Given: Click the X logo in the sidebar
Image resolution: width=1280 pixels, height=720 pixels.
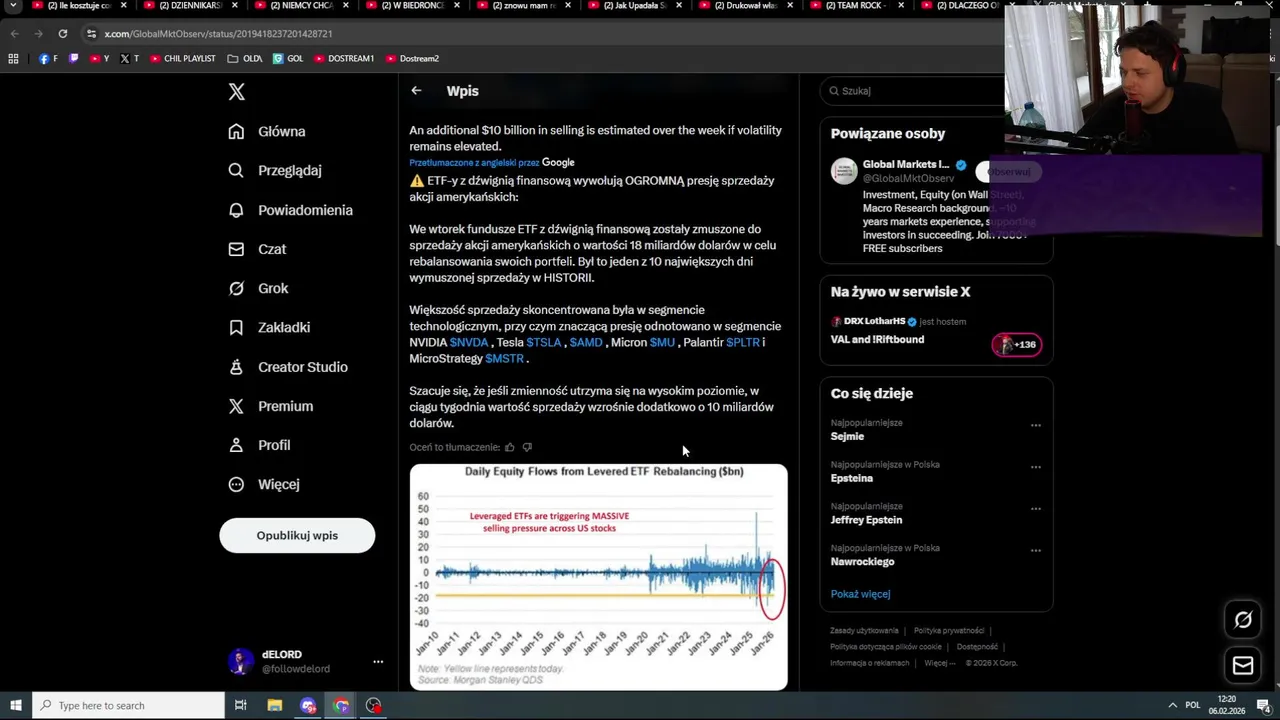Looking at the screenshot, I should point(236,92).
